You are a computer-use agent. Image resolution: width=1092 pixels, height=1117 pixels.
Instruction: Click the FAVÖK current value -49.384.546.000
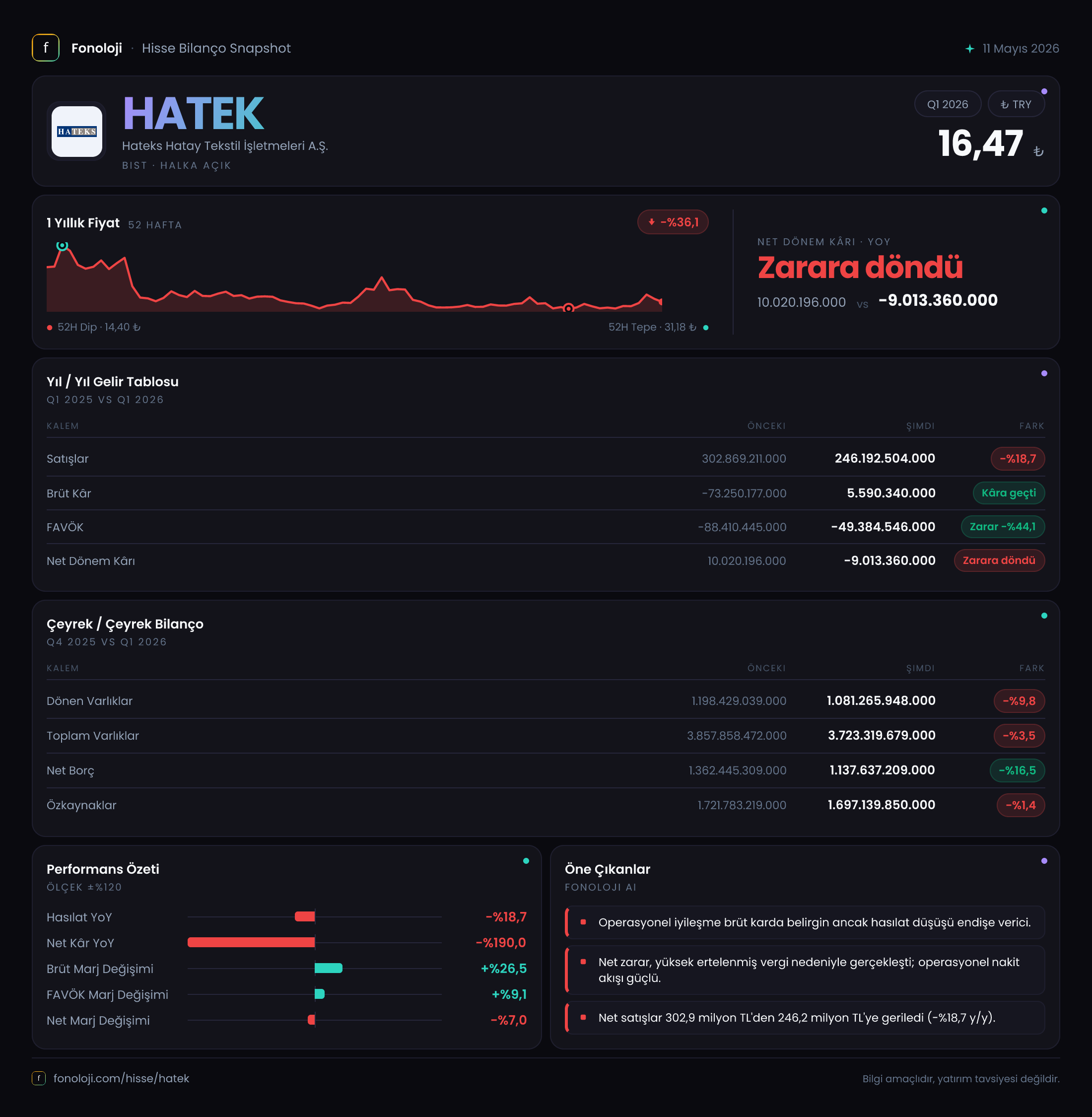coord(883,527)
